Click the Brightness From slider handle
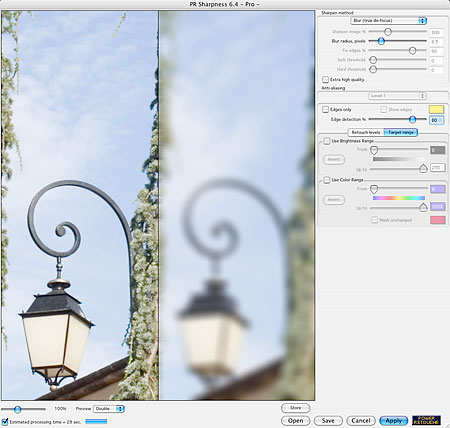The image size is (450, 428). coord(374,150)
